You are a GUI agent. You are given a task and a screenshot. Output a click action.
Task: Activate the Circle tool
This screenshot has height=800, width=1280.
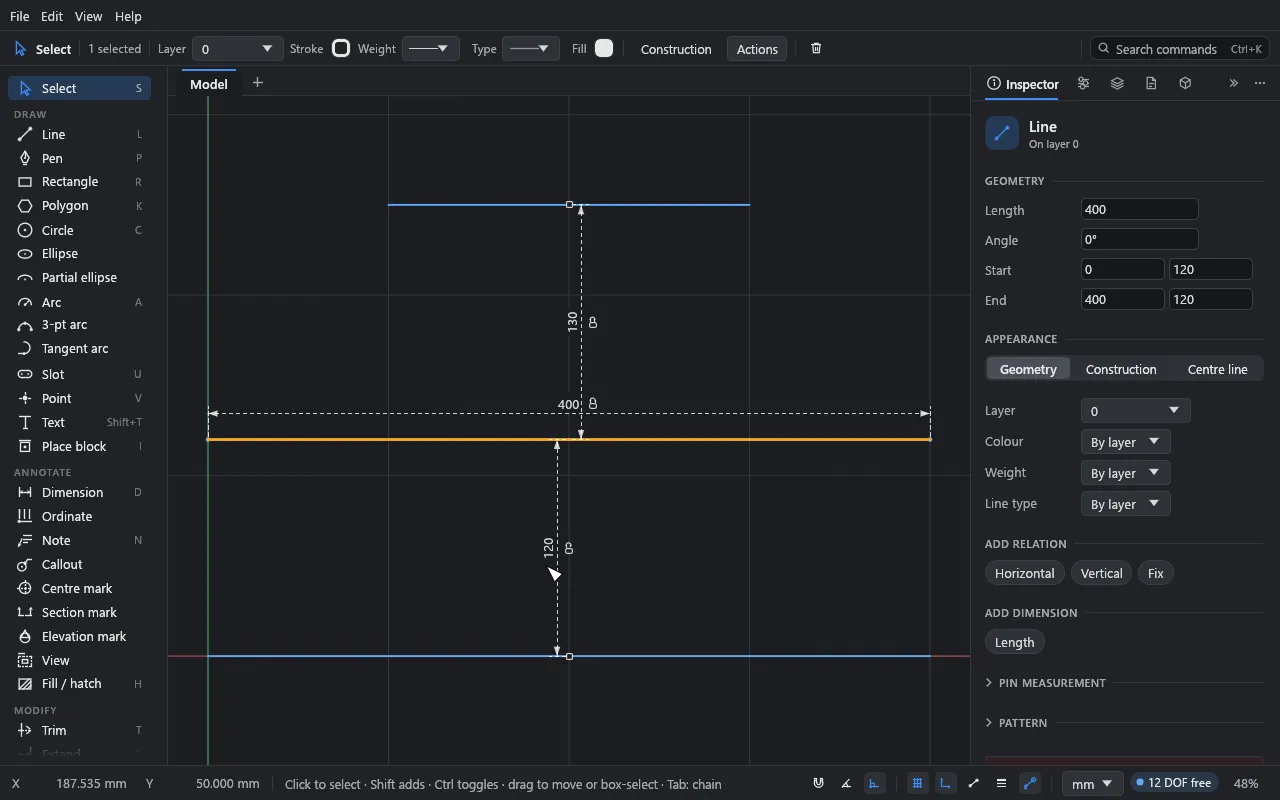click(80, 230)
